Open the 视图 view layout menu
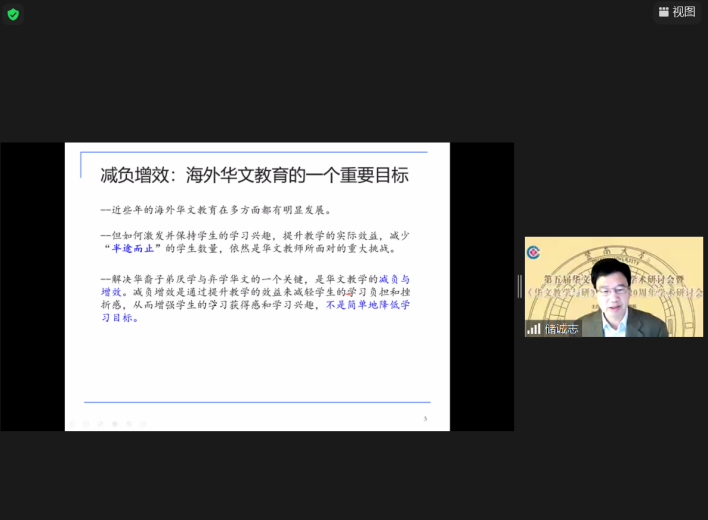Screen dimensions: 708x520 [675, 12]
